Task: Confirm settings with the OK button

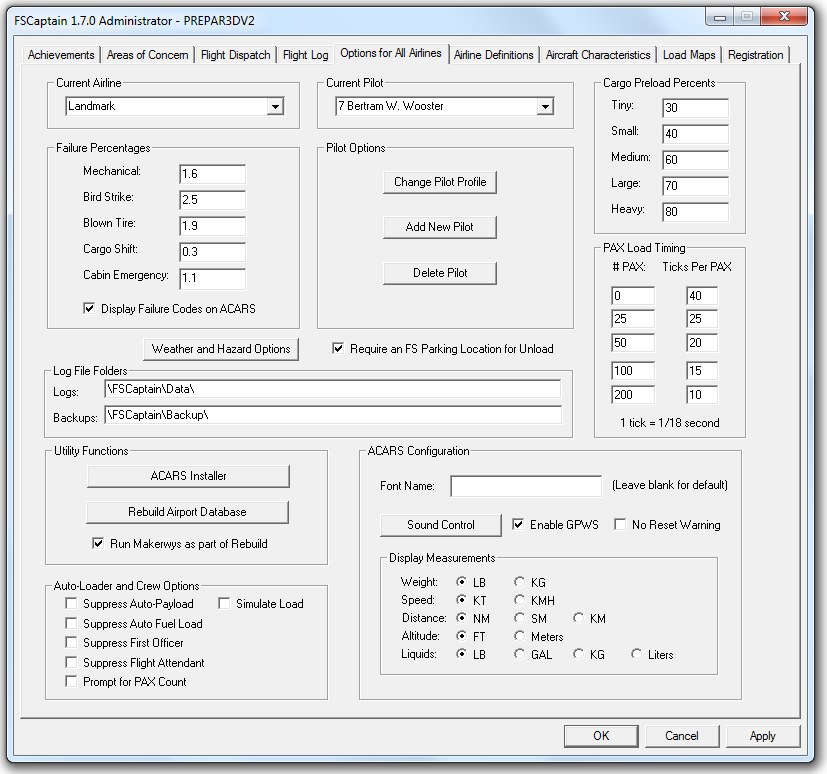Action: click(601, 736)
